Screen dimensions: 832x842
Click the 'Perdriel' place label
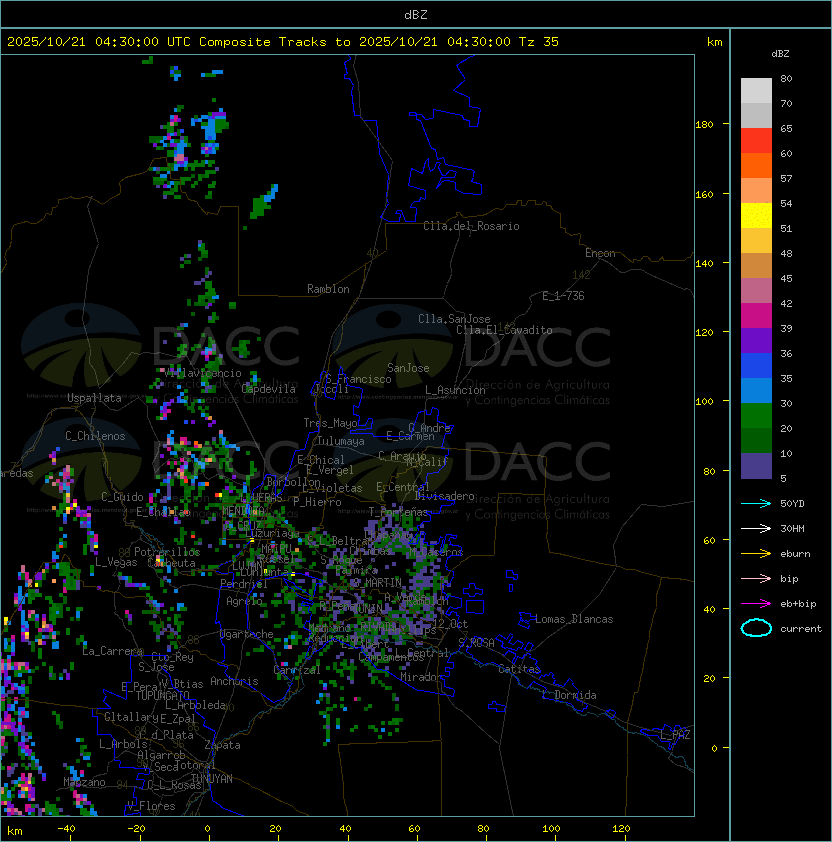point(244,584)
